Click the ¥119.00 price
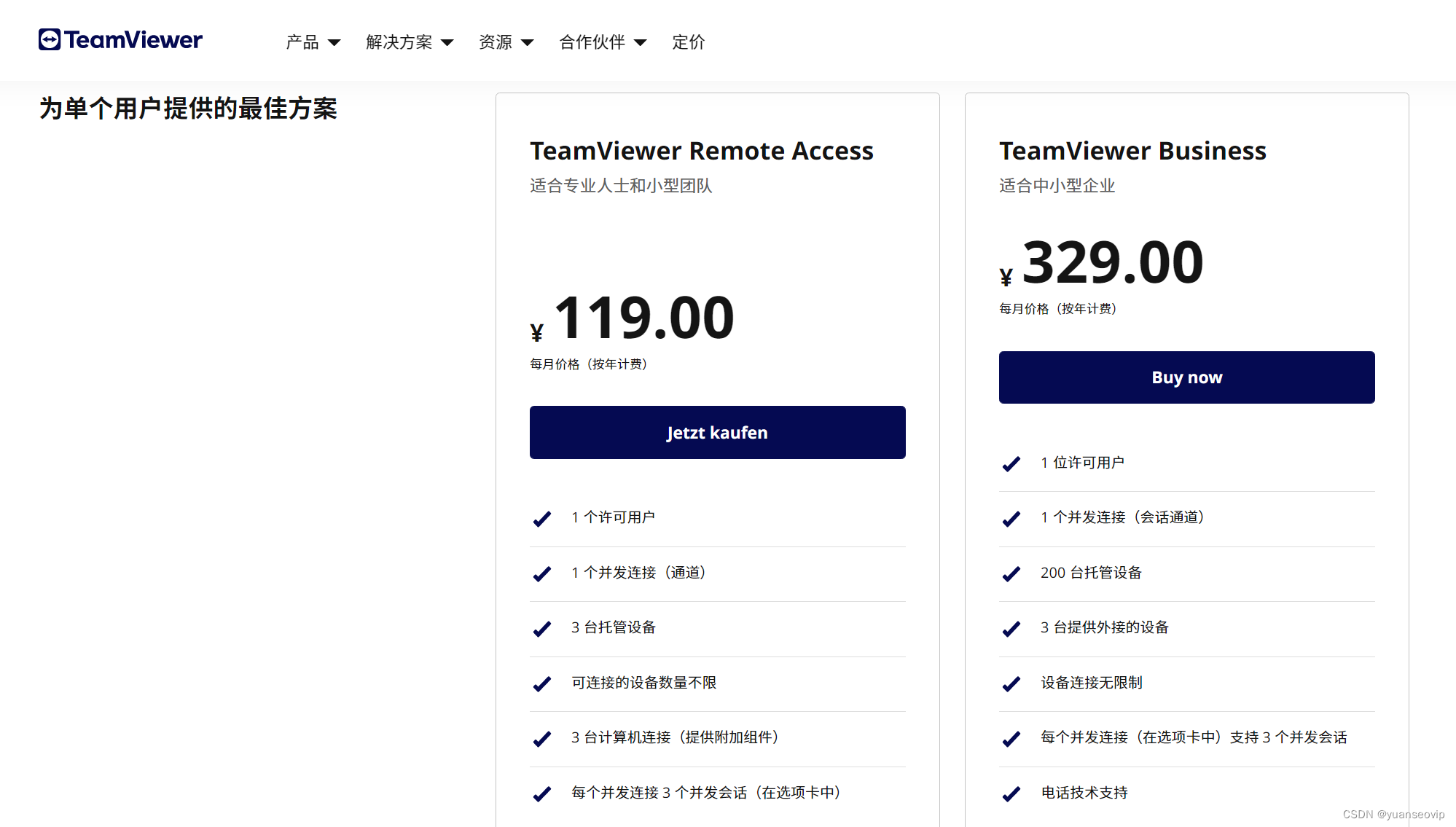 643,318
